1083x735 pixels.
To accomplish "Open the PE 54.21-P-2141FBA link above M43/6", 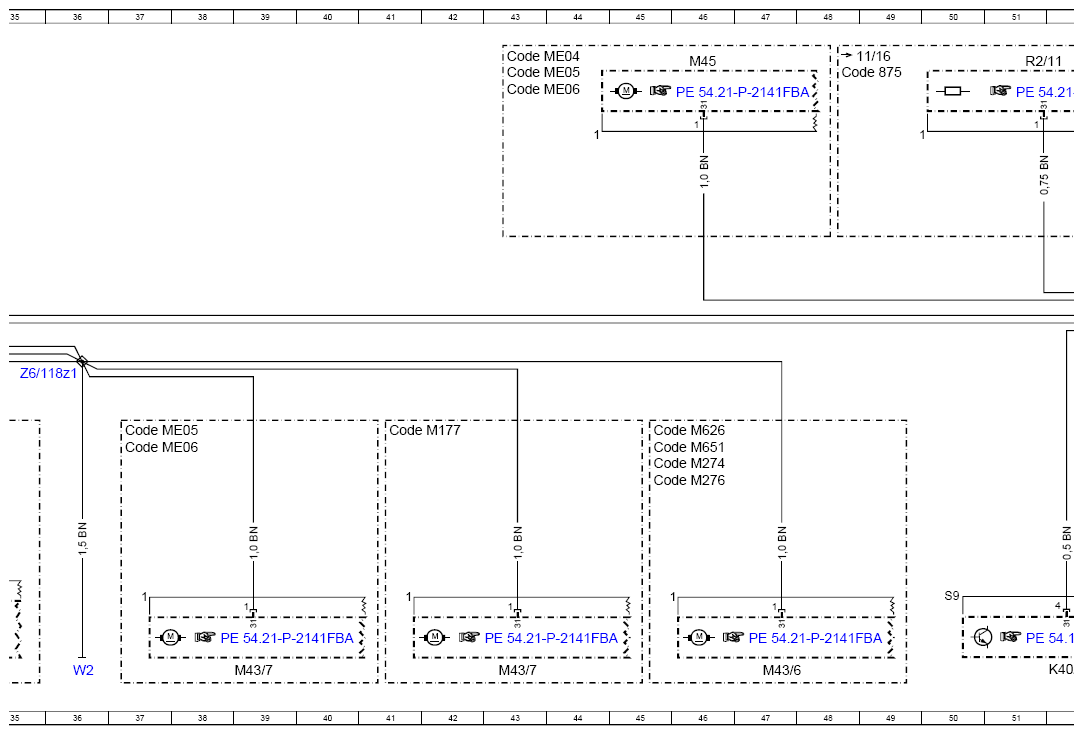I will tap(815, 638).
